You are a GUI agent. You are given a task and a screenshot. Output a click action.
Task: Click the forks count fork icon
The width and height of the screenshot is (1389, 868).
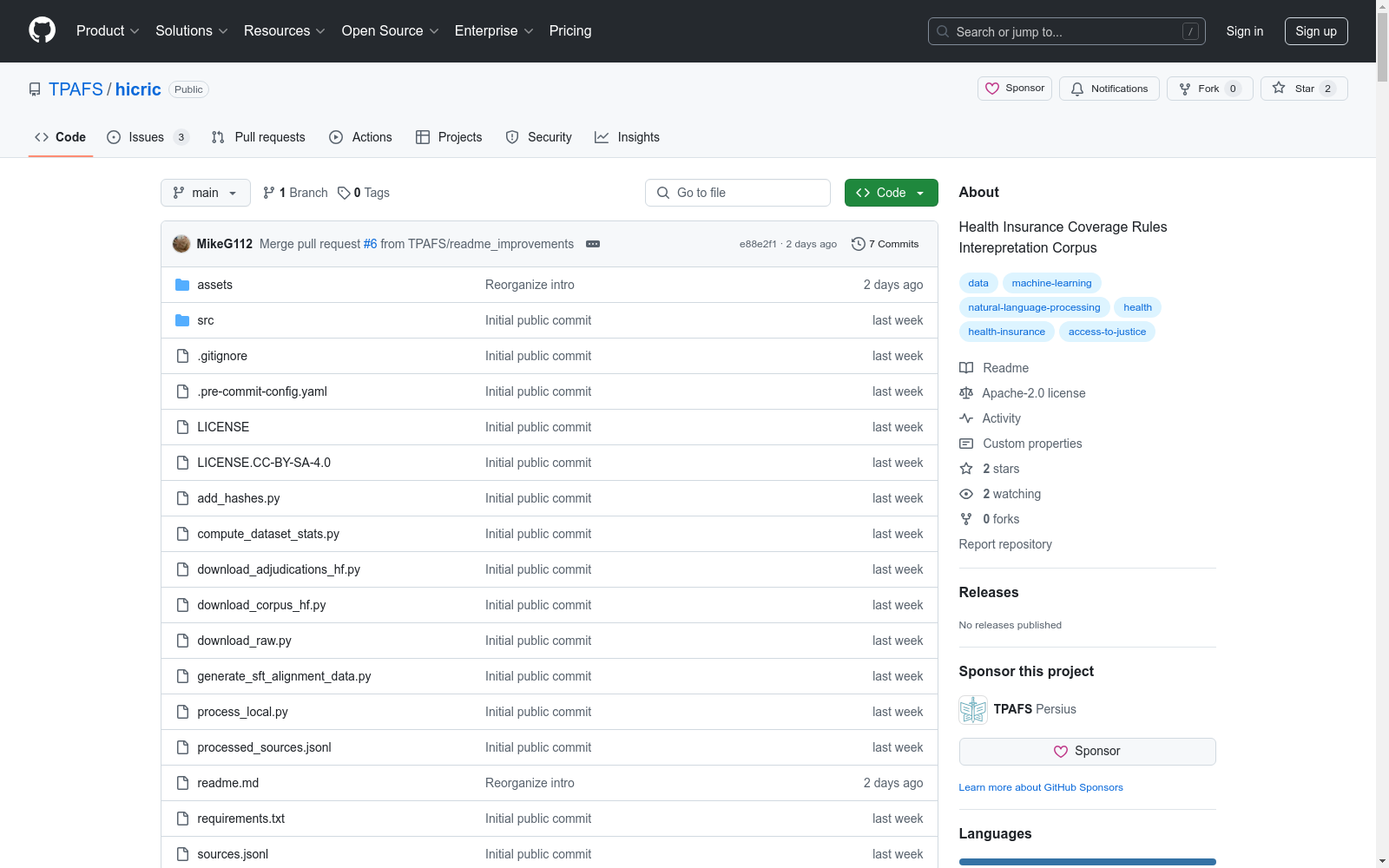coord(966,519)
